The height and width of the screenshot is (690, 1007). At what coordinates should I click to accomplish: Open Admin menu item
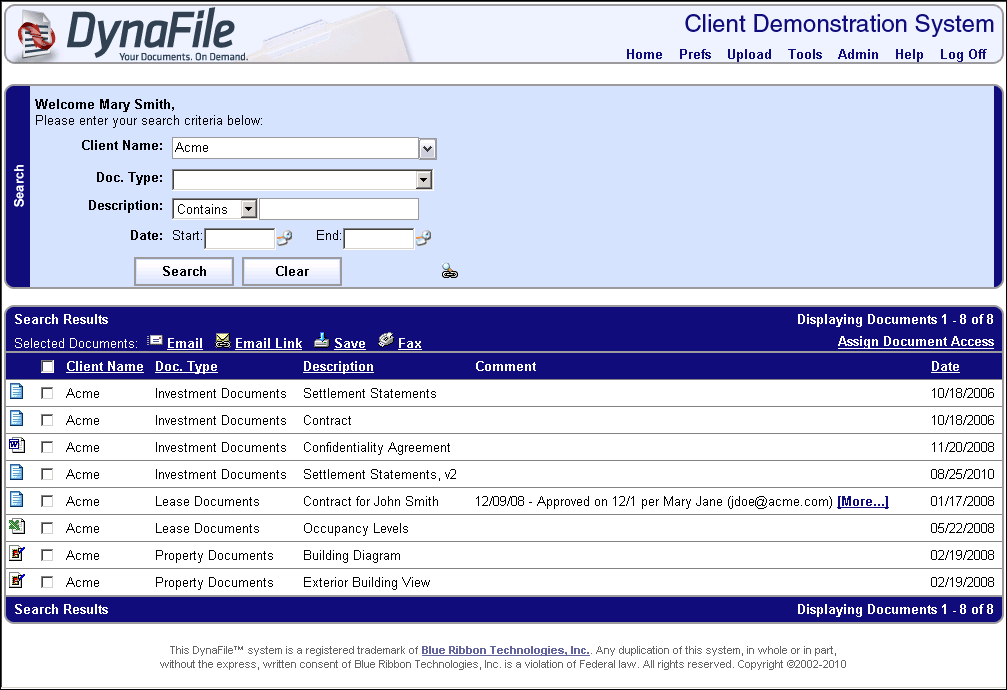tap(857, 55)
